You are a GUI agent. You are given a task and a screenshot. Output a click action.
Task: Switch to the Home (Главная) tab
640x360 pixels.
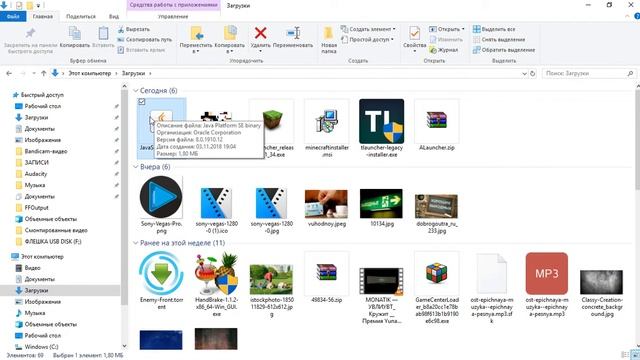coord(43,17)
